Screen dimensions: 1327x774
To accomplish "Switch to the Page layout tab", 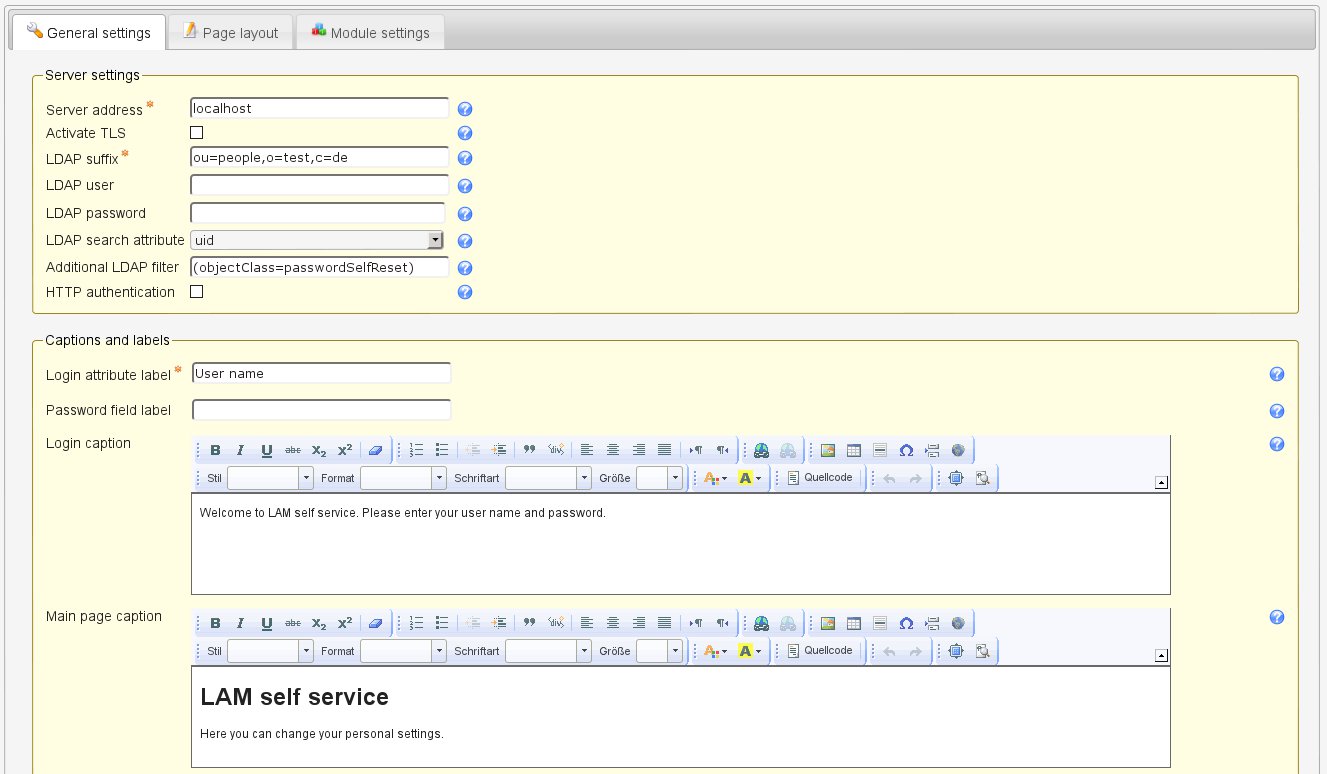I will 230,33.
